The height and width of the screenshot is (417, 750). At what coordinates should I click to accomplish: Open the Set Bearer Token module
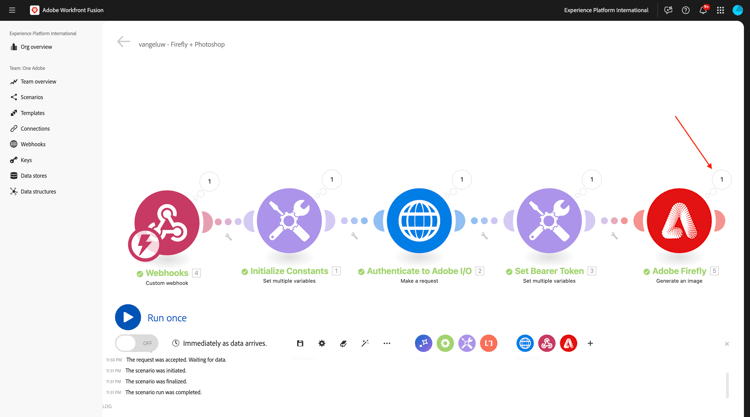[x=549, y=220]
